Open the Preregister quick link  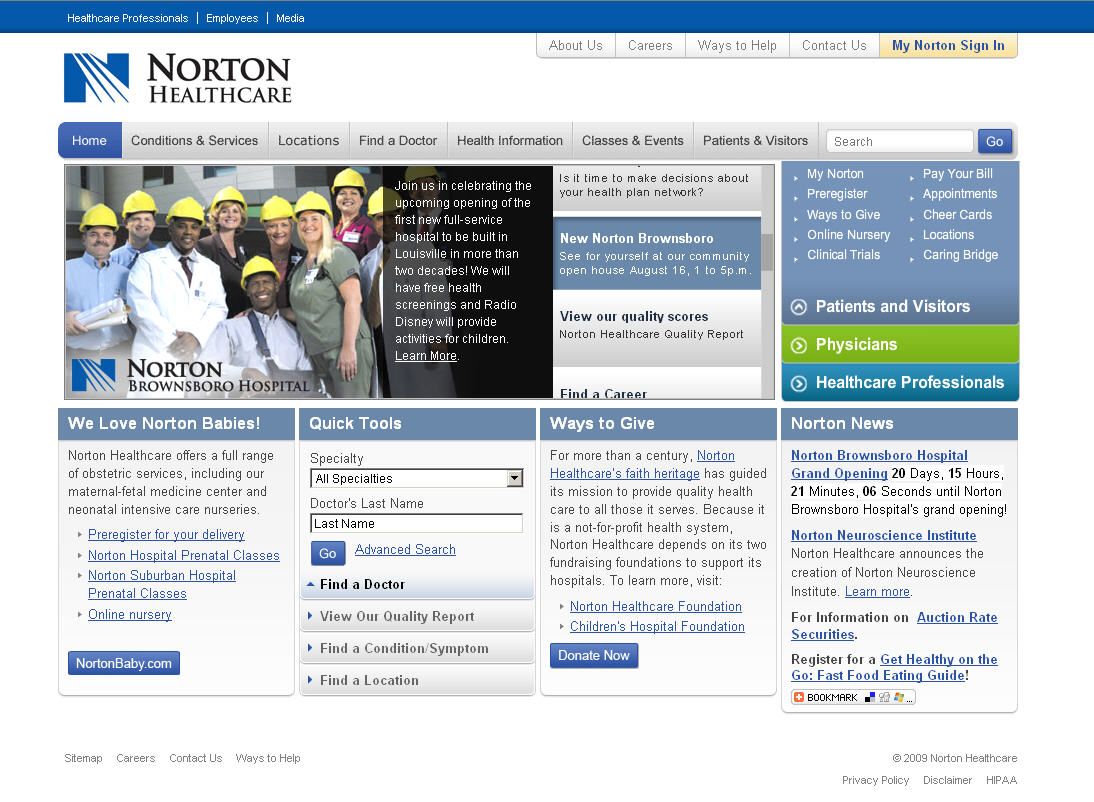point(837,194)
